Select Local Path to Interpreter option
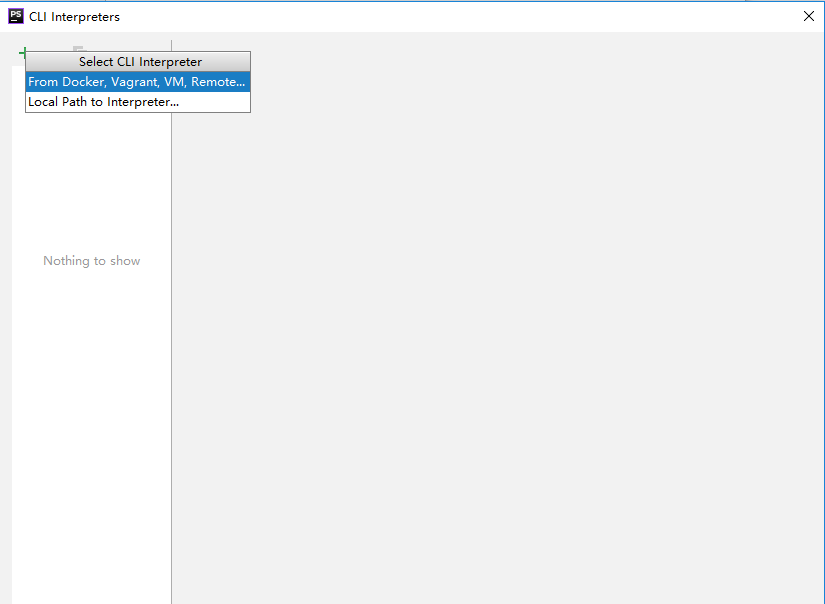This screenshot has width=825, height=604. 138,102
